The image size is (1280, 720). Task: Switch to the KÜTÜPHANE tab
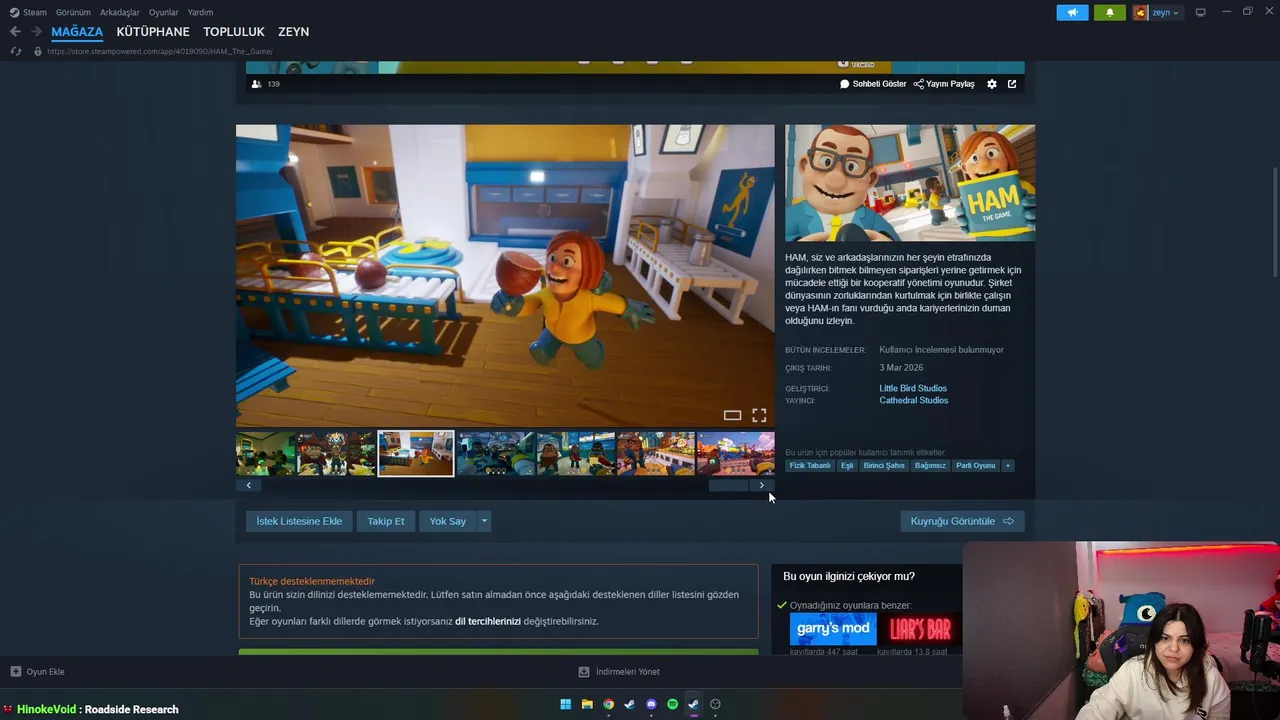tap(153, 32)
